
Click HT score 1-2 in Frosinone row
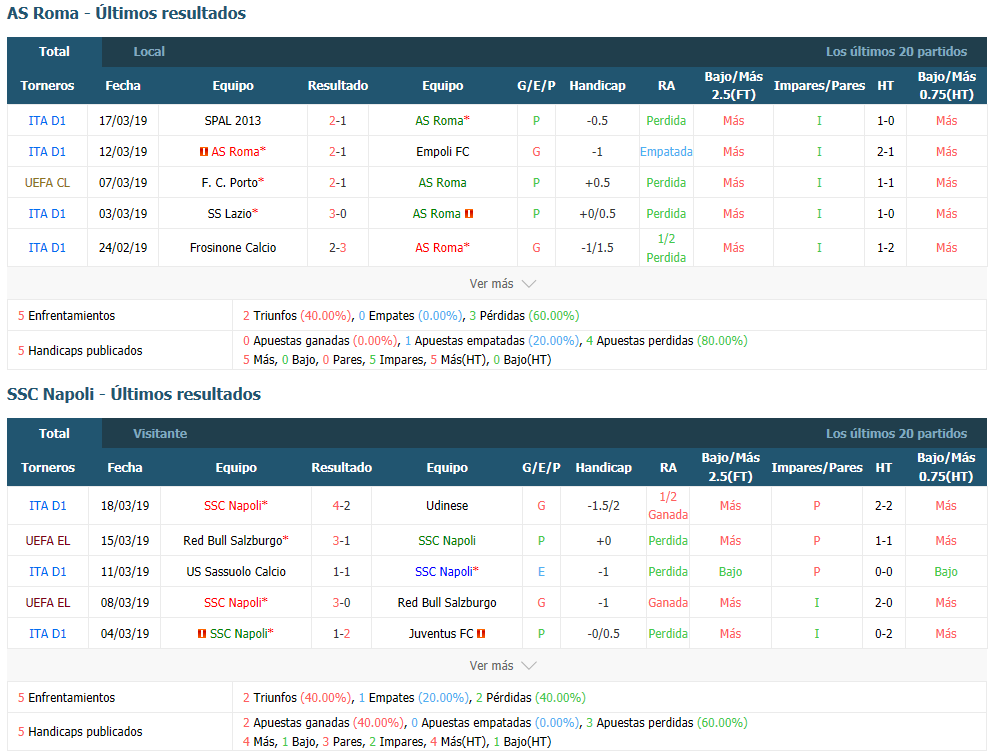click(x=885, y=248)
